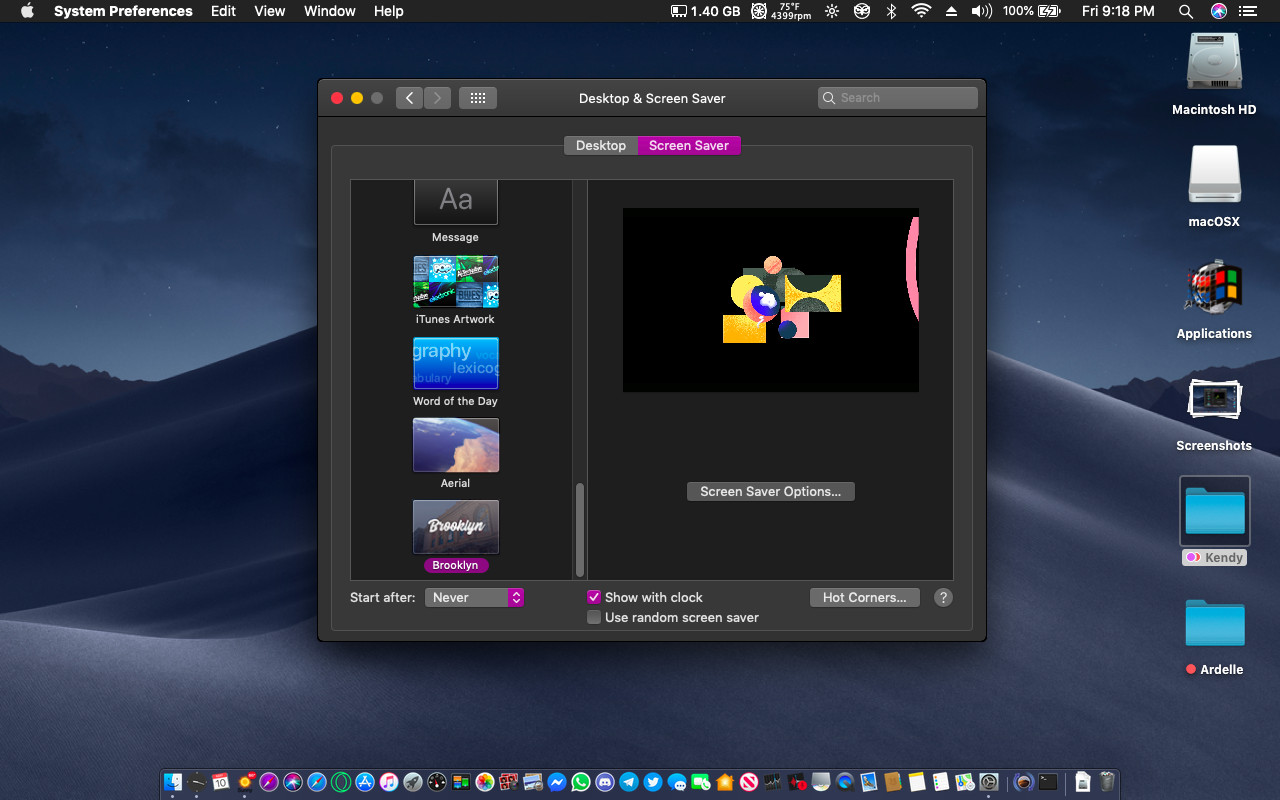The height and width of the screenshot is (800, 1280).
Task: Open Photos from the Dock
Action: [x=485, y=782]
